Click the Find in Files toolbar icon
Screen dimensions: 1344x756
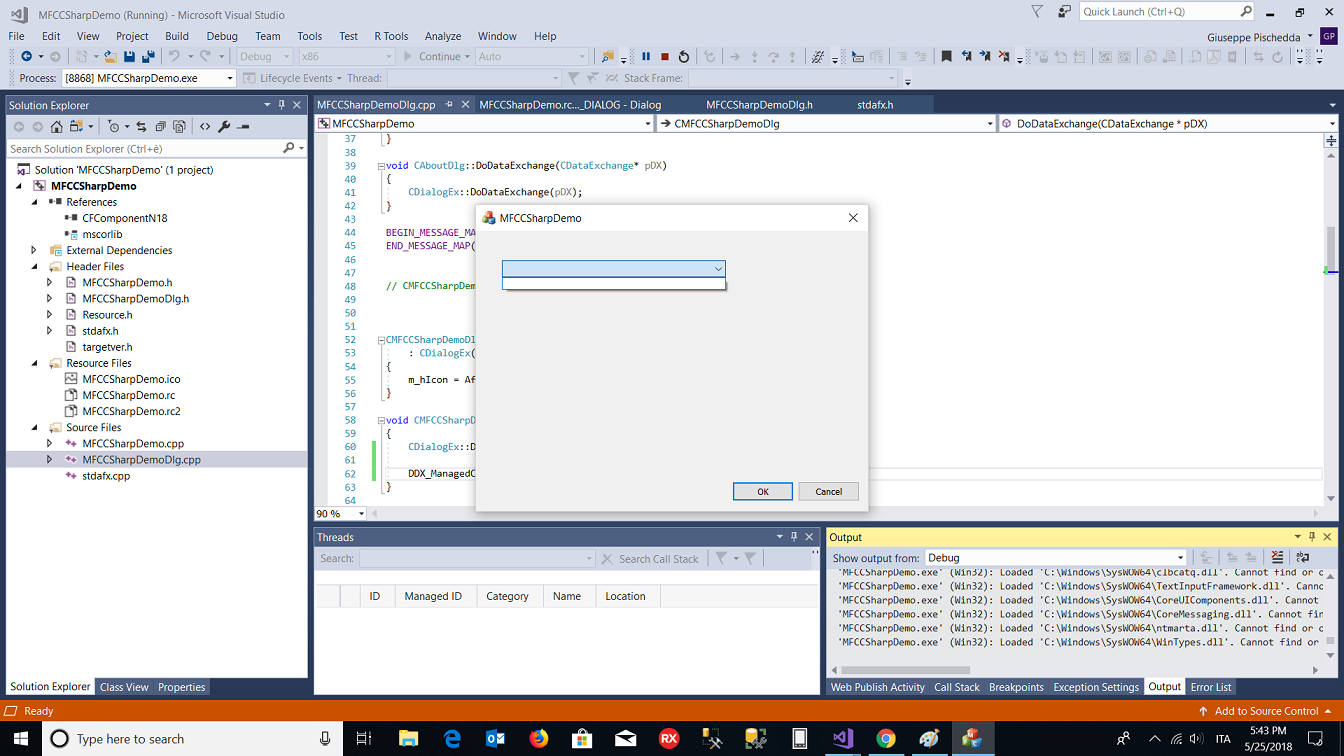(607, 57)
